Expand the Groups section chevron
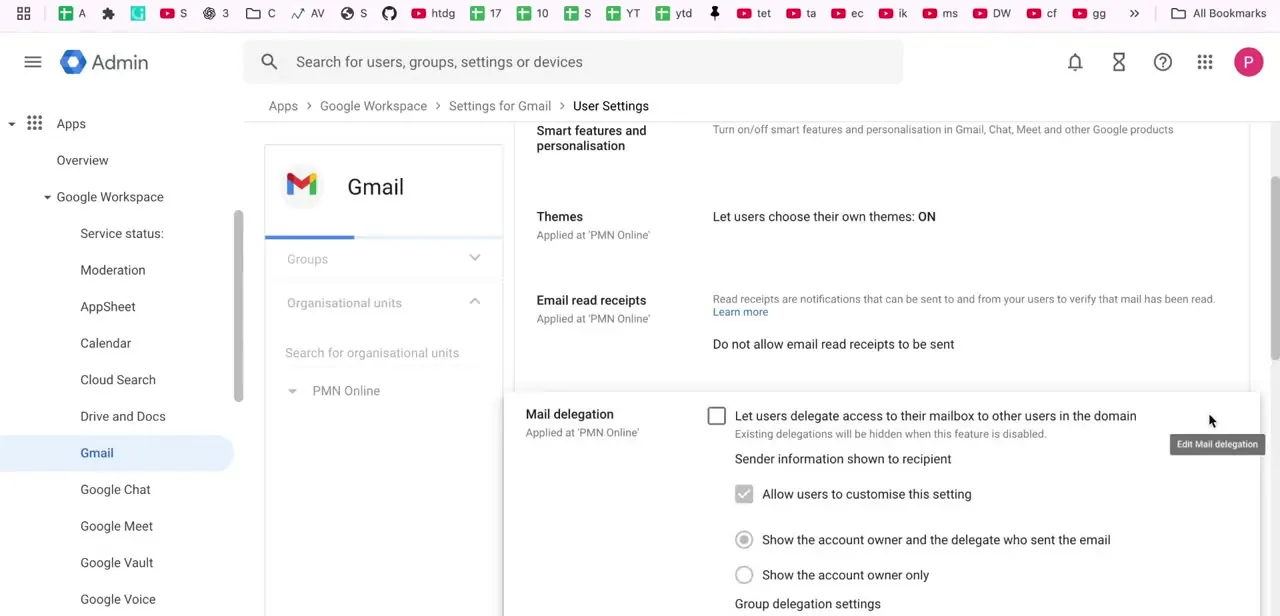The height and width of the screenshot is (616, 1280). point(475,258)
